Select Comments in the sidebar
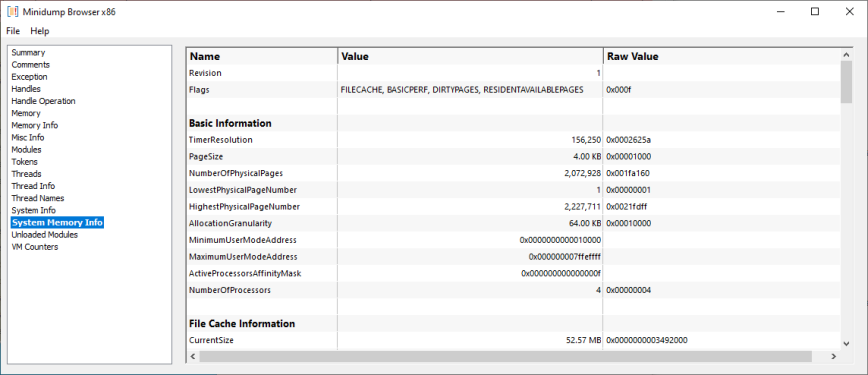 (x=30, y=65)
